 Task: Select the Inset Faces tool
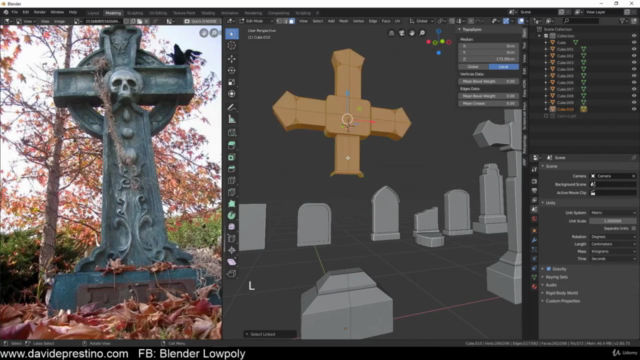click(x=231, y=157)
